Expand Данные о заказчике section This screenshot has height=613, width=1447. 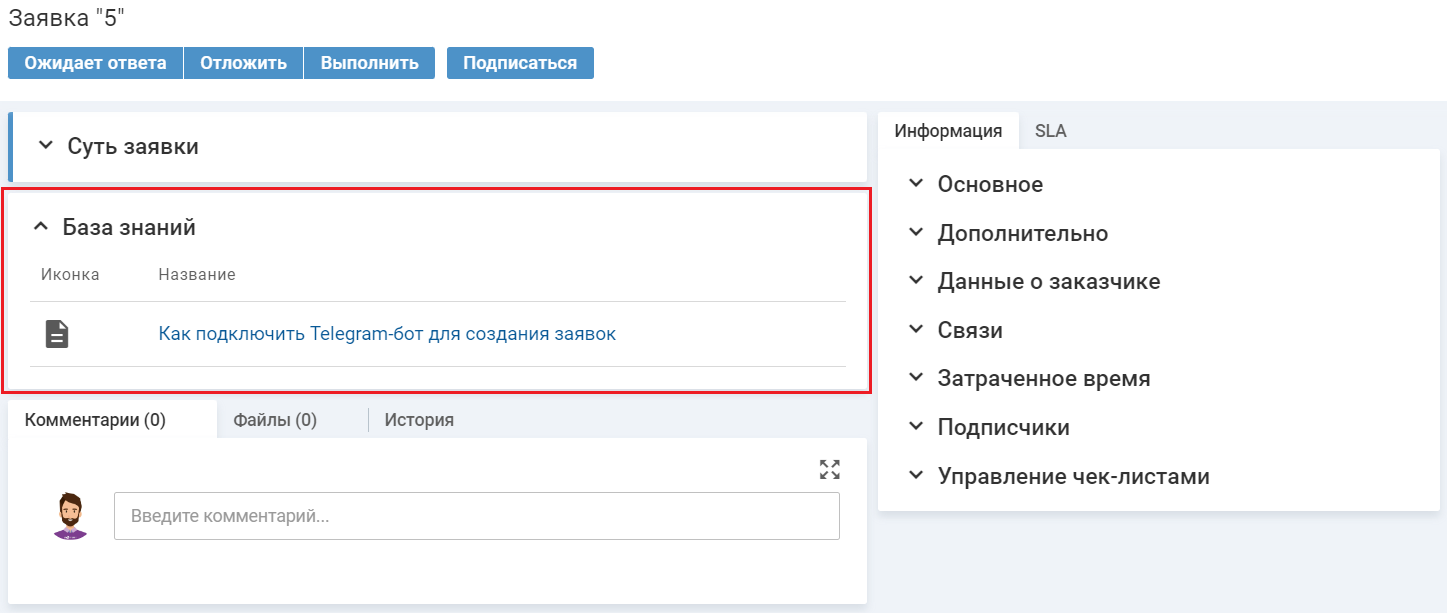915,281
